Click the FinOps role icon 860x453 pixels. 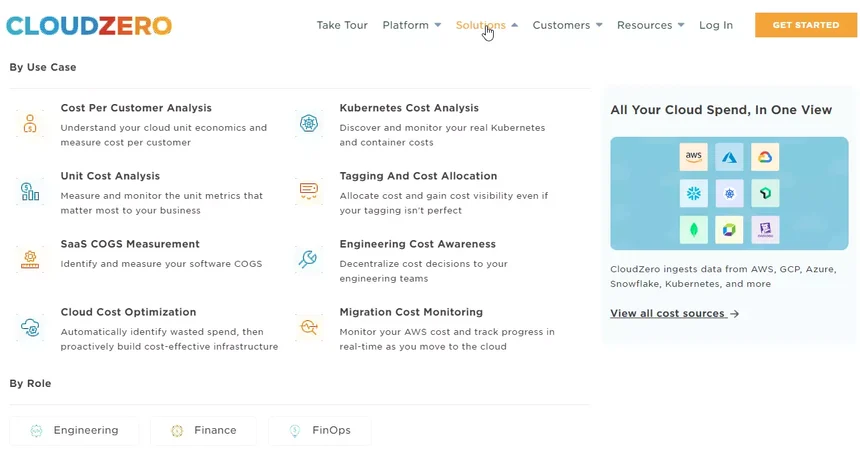[295, 431]
